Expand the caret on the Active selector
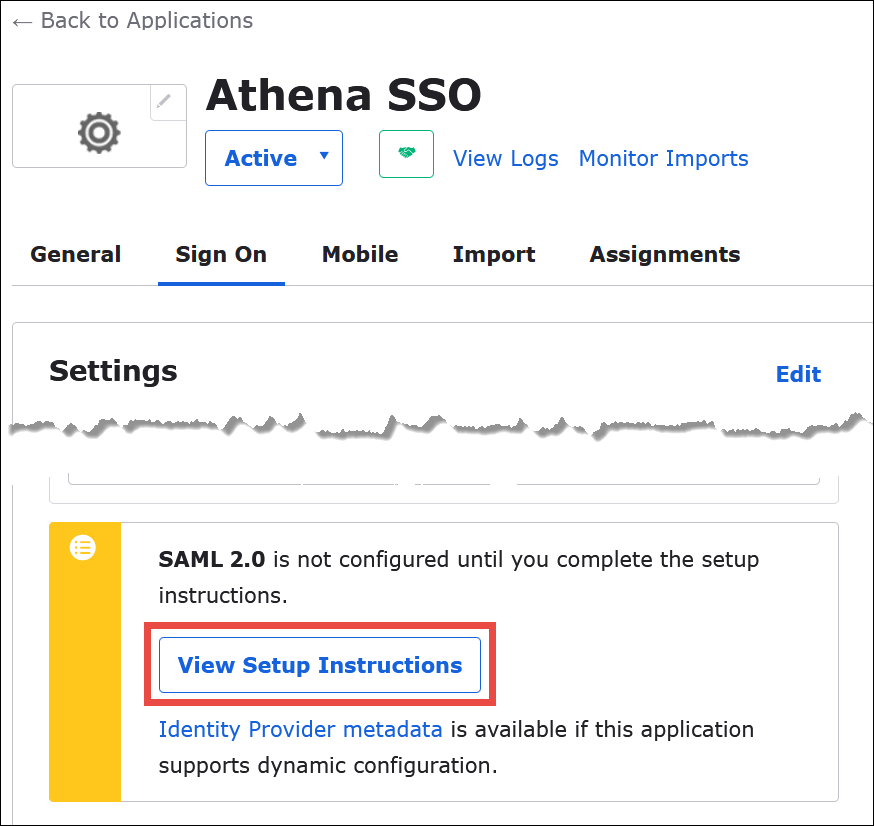Screen dimensions: 874x826 (324, 158)
